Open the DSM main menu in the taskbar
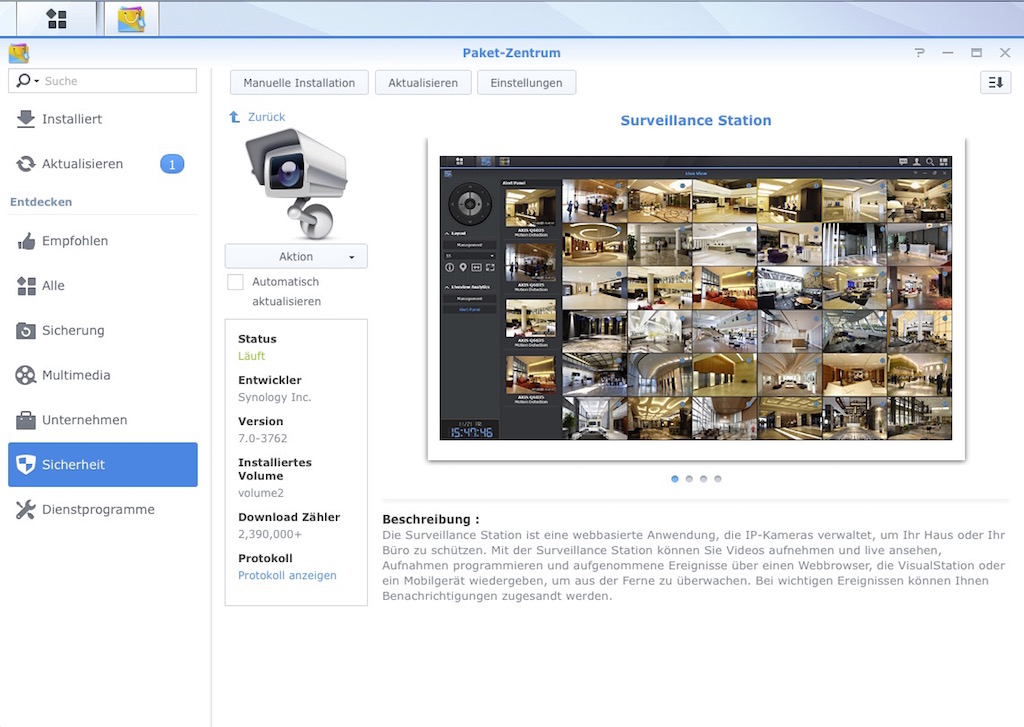 point(55,17)
